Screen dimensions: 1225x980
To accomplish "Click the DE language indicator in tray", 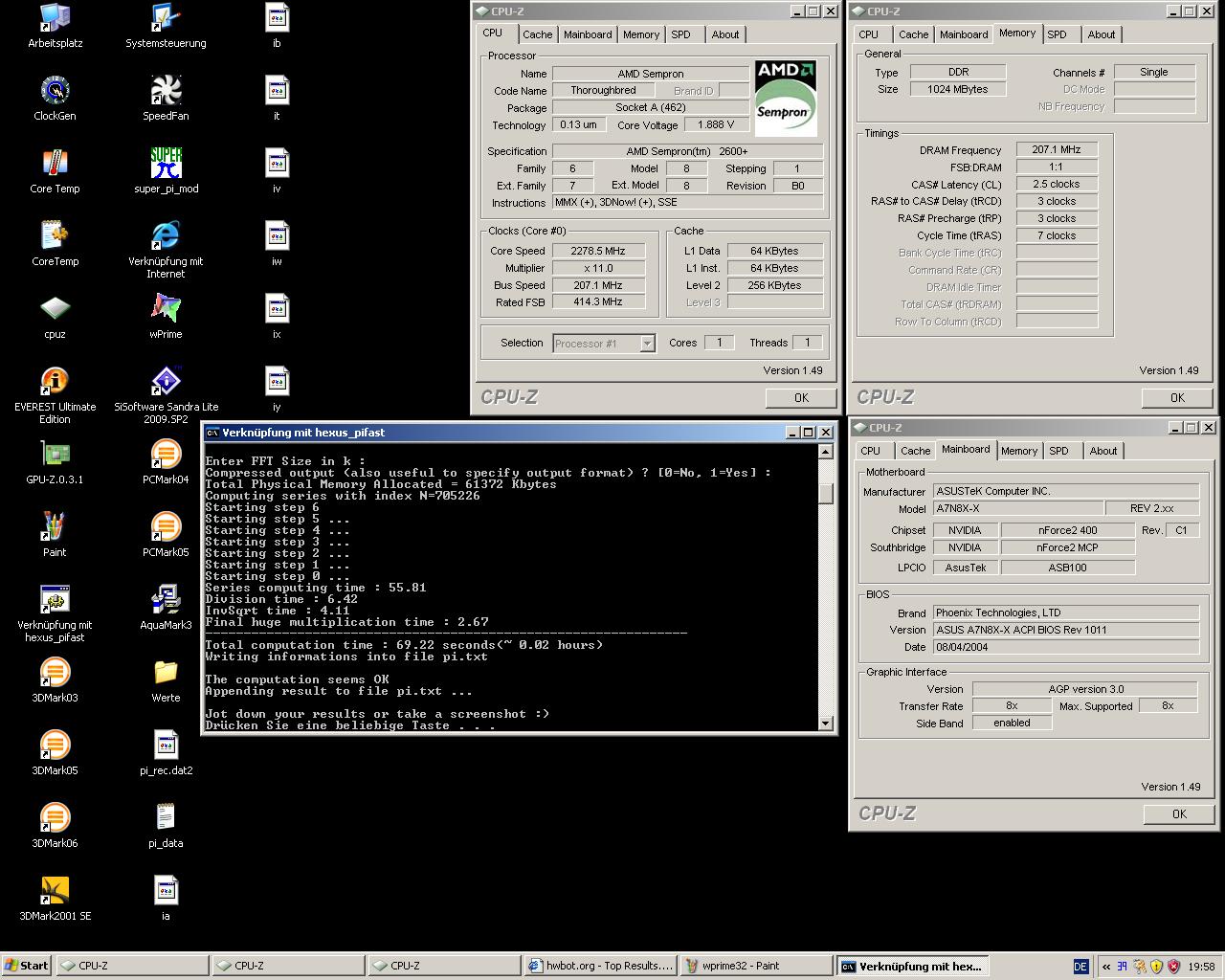I will coord(1080,967).
